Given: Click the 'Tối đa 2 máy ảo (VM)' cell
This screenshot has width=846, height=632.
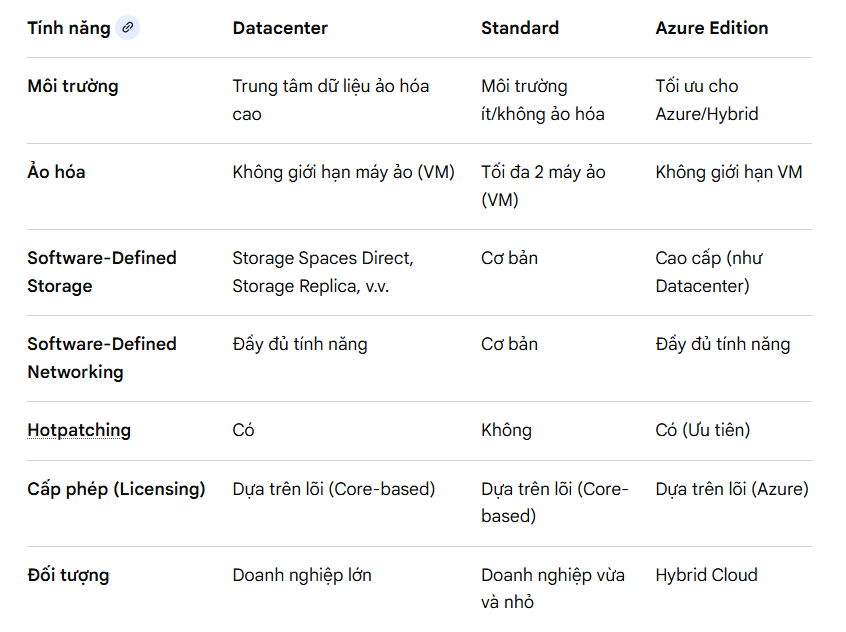Looking at the screenshot, I should [x=543, y=186].
